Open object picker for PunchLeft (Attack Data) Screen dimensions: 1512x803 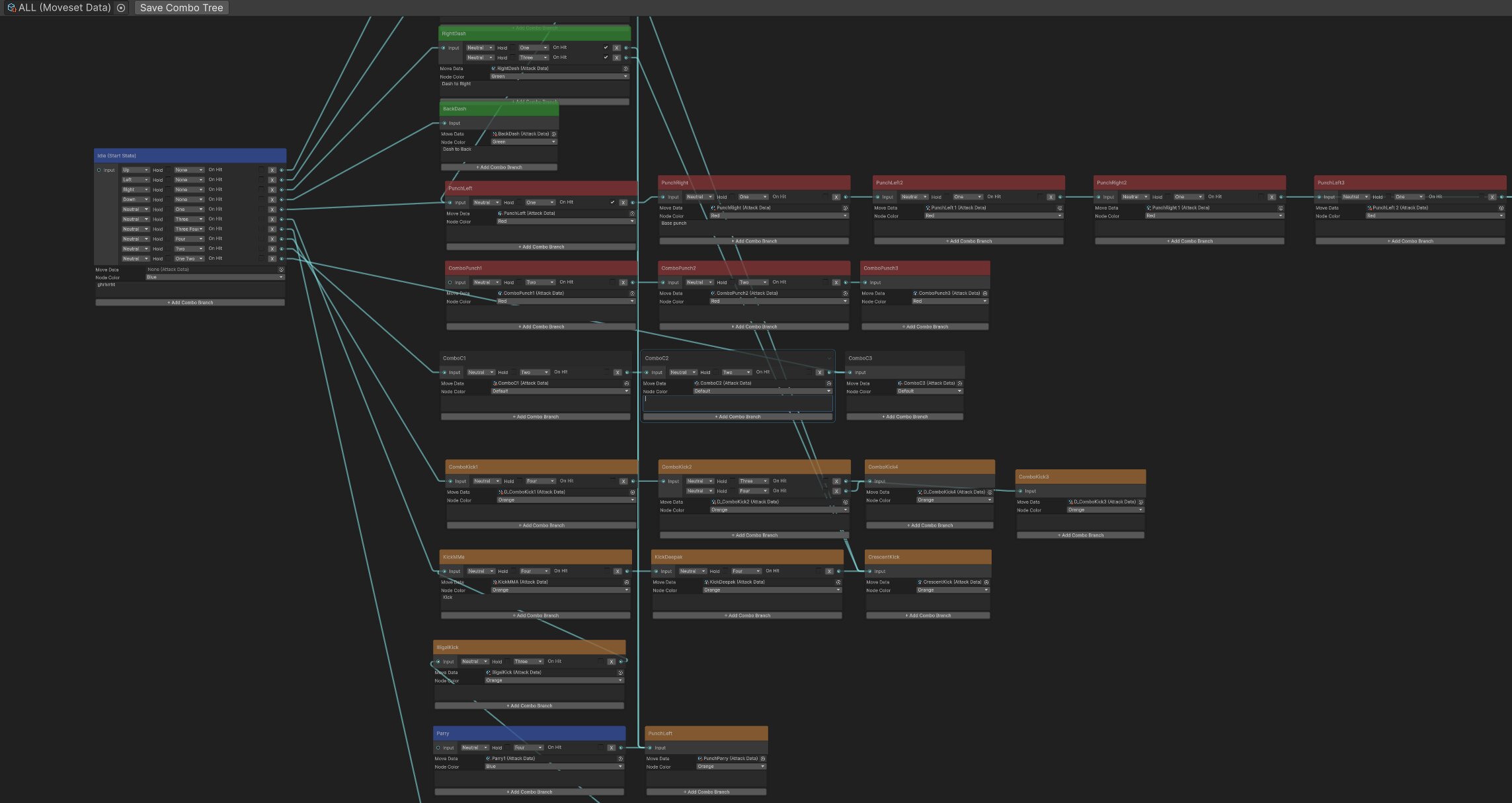click(632, 213)
